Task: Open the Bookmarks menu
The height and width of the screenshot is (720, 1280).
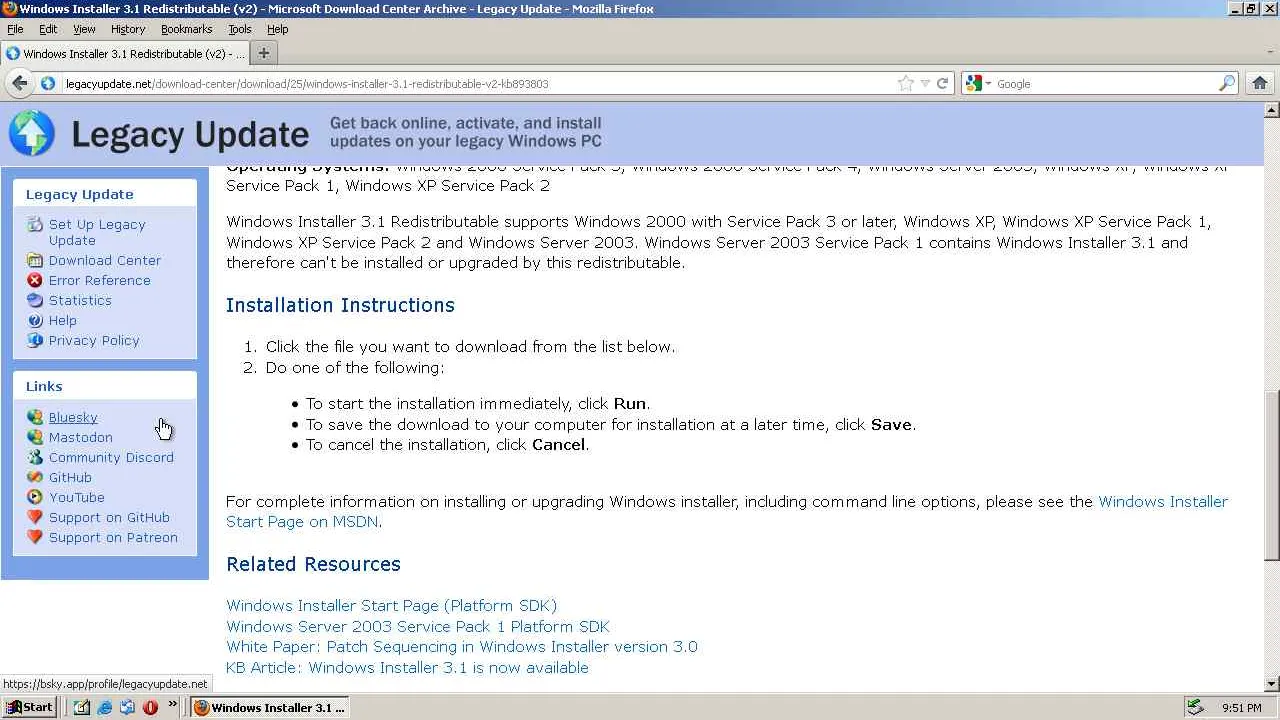Action: click(x=187, y=30)
